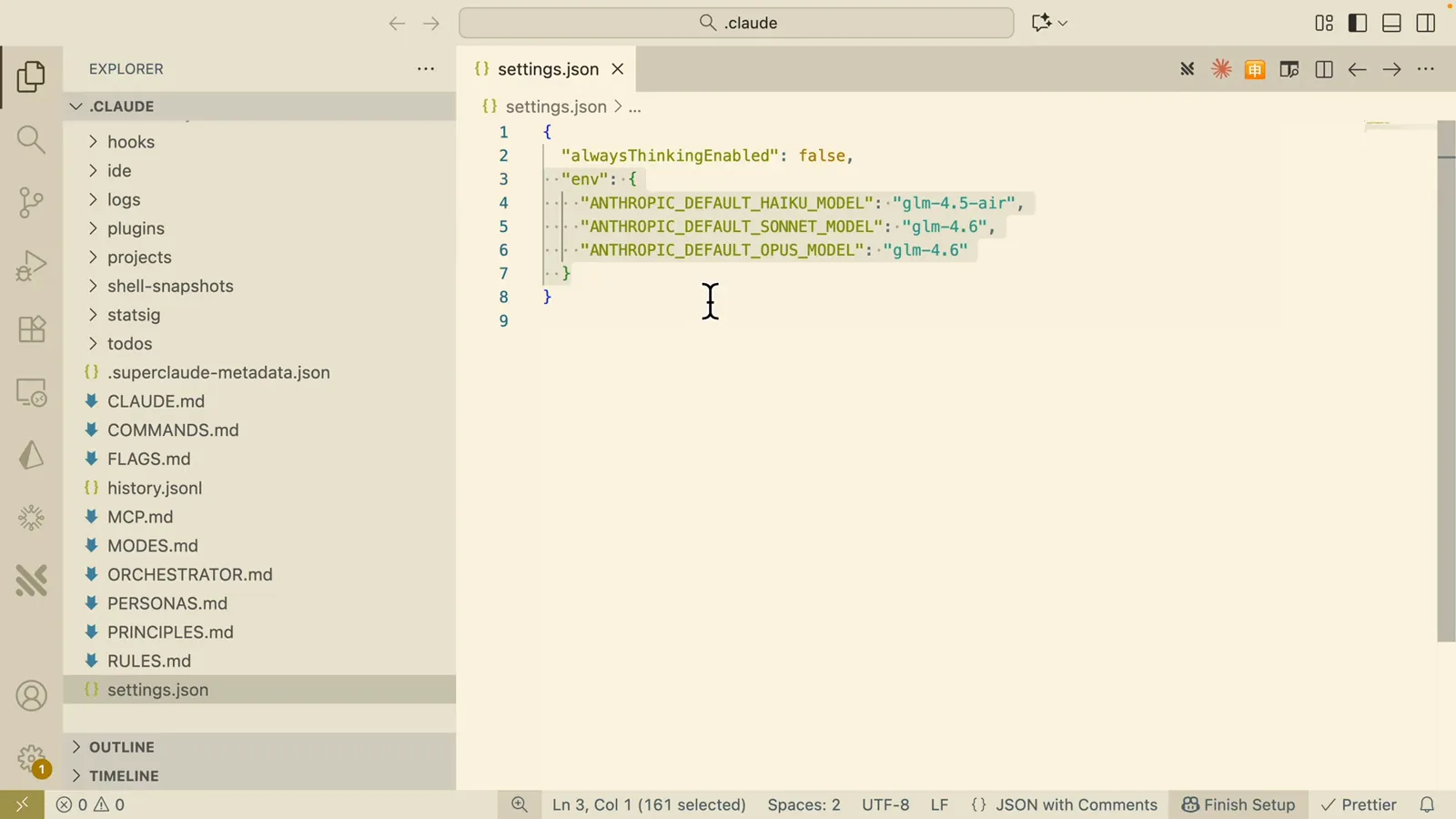Change indentation via Spaces: 2
1456x819 pixels.
pos(804,804)
